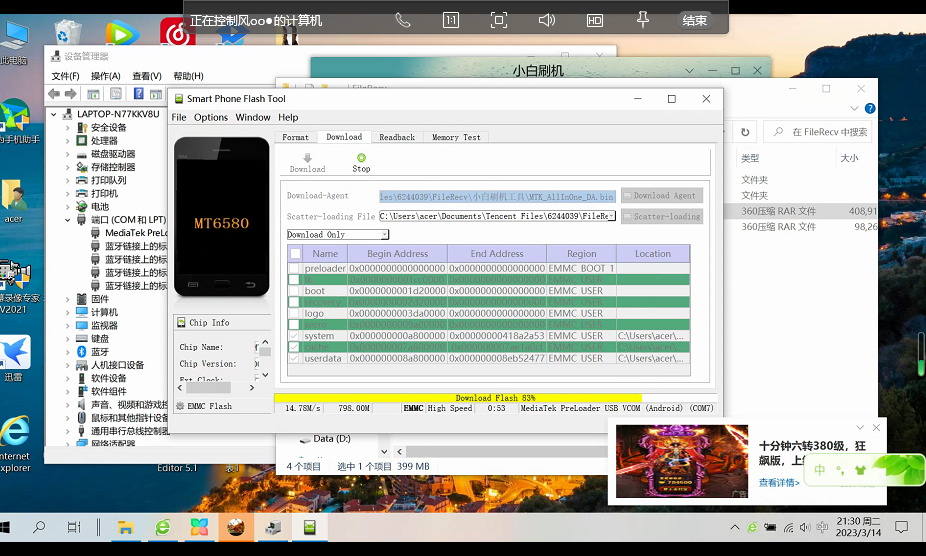926x556 pixels.
Task: Click back arrow in Device Manager toolbar
Action: click(54, 94)
